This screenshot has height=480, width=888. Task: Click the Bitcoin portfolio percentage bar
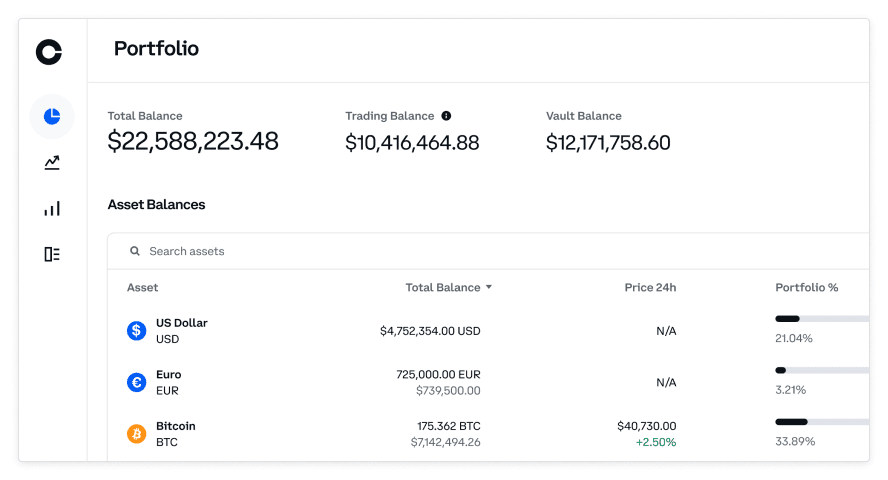click(820, 422)
